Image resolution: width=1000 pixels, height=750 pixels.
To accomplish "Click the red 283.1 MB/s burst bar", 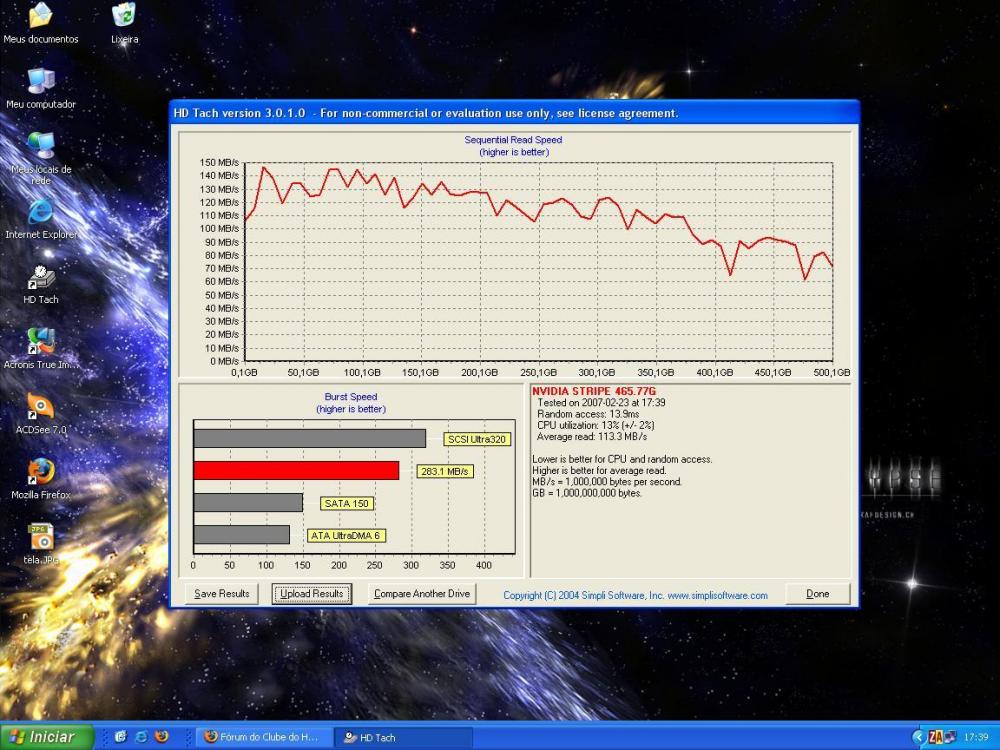I will (296, 470).
